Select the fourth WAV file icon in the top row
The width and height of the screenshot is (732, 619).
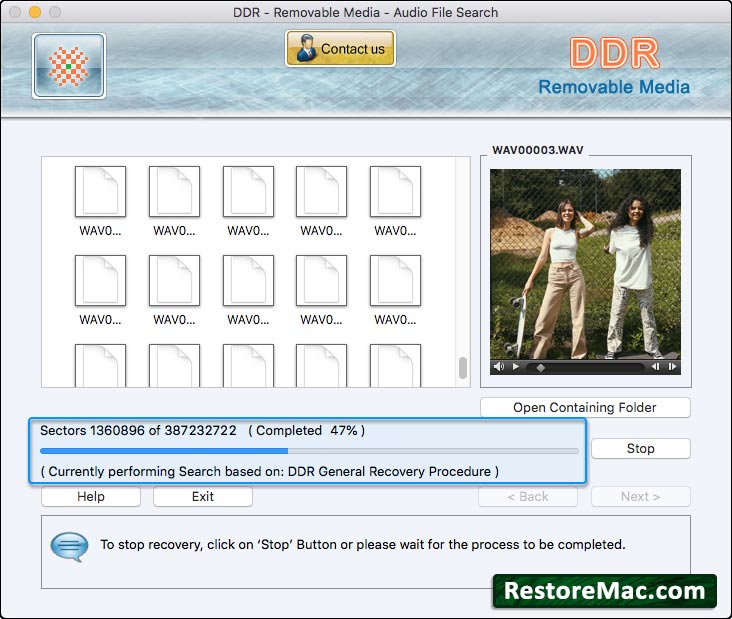click(321, 191)
